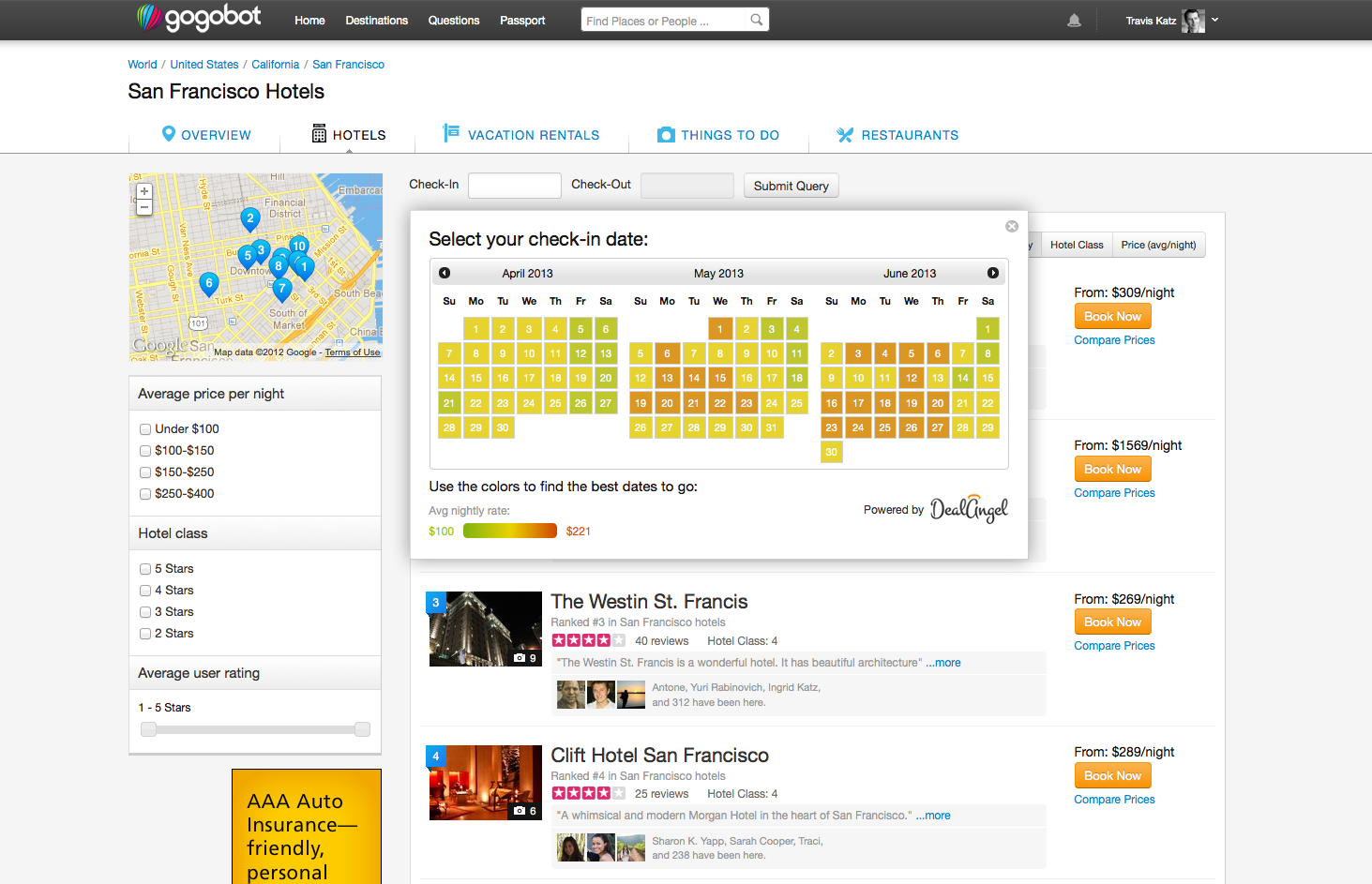Open the Questions menu
The height and width of the screenshot is (884, 1372).
pos(454,21)
